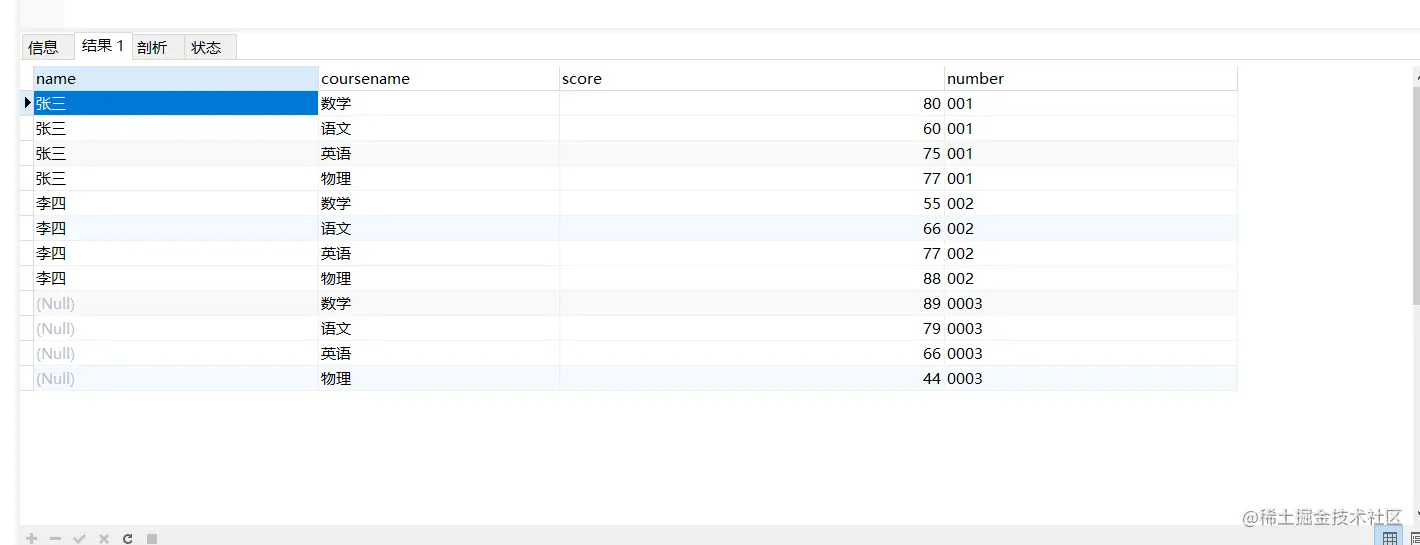1420x545 pixels.
Task: Select score 66 in 0003 英语 row
Action: pyautogui.click(x=752, y=353)
